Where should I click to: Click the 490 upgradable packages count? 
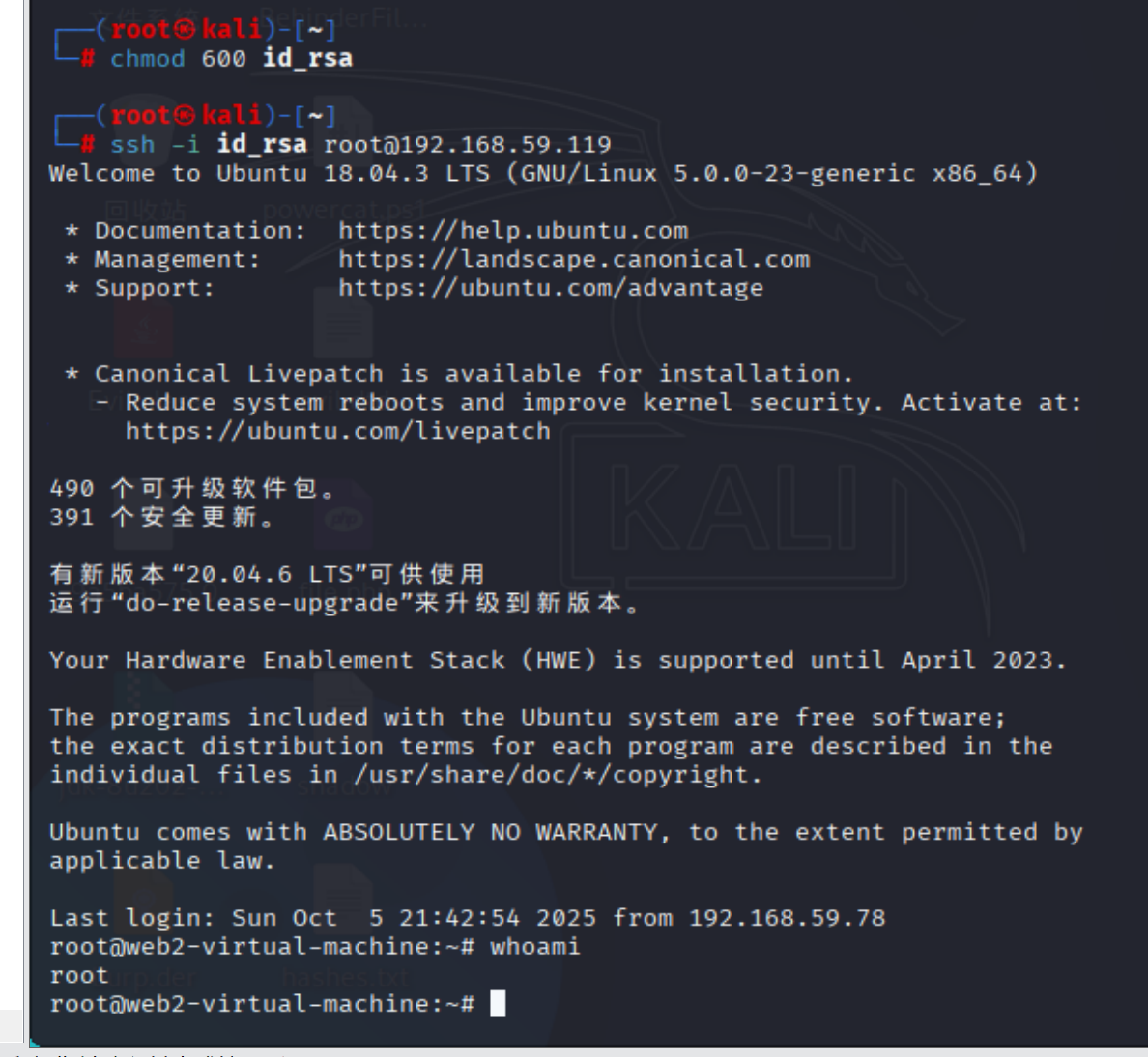(72, 489)
